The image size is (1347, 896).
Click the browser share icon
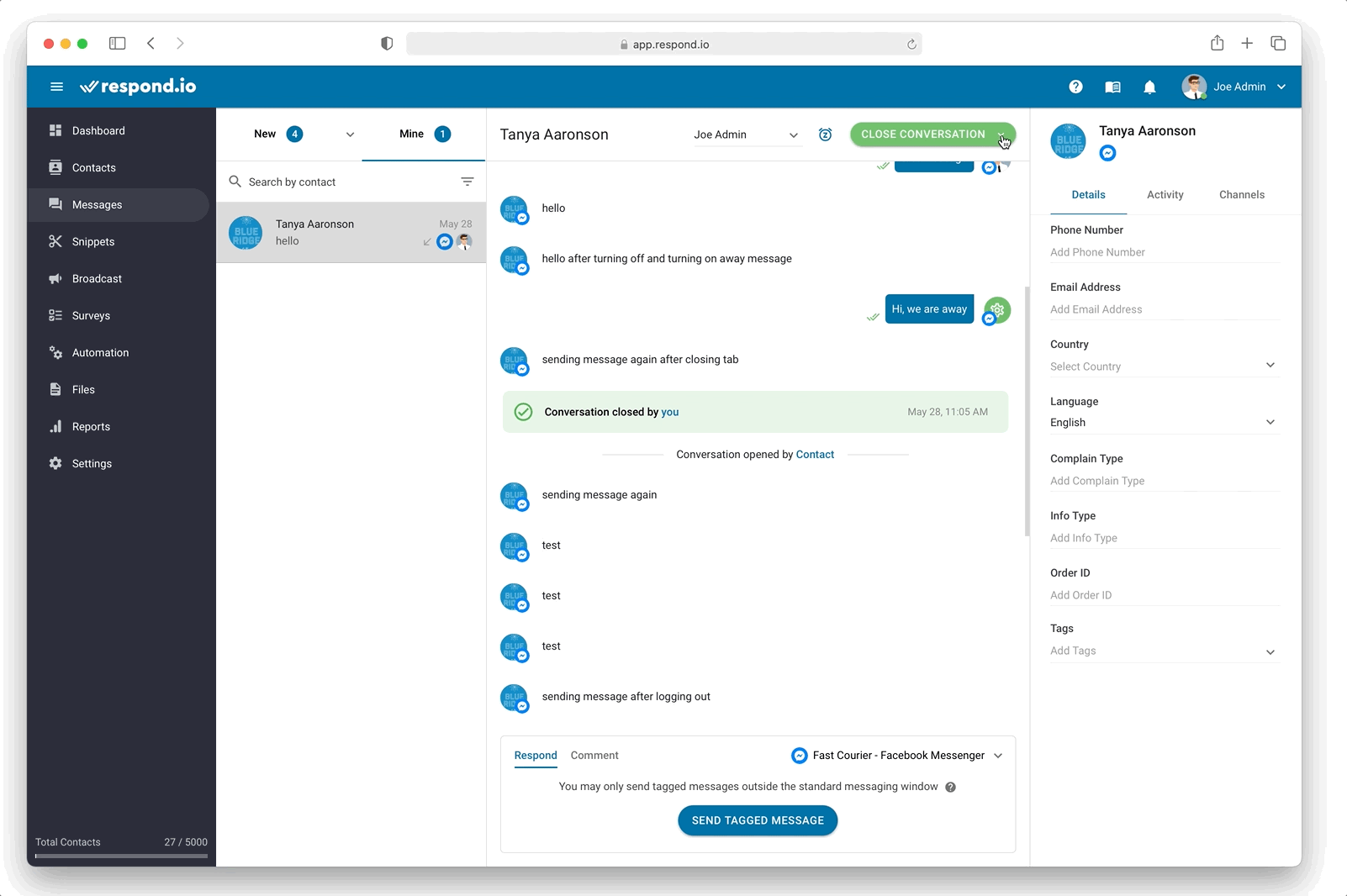[x=1217, y=43]
